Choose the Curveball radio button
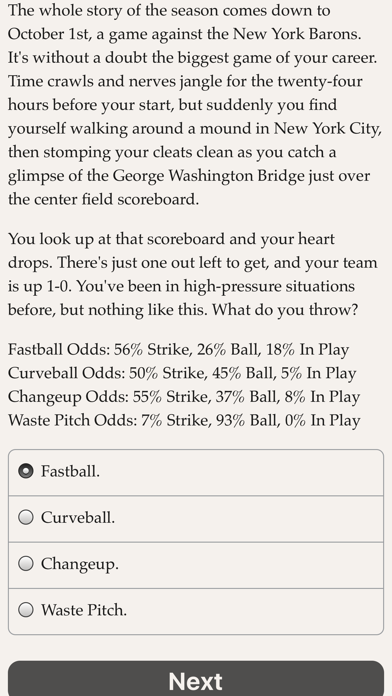The width and height of the screenshot is (392, 696). point(26,517)
